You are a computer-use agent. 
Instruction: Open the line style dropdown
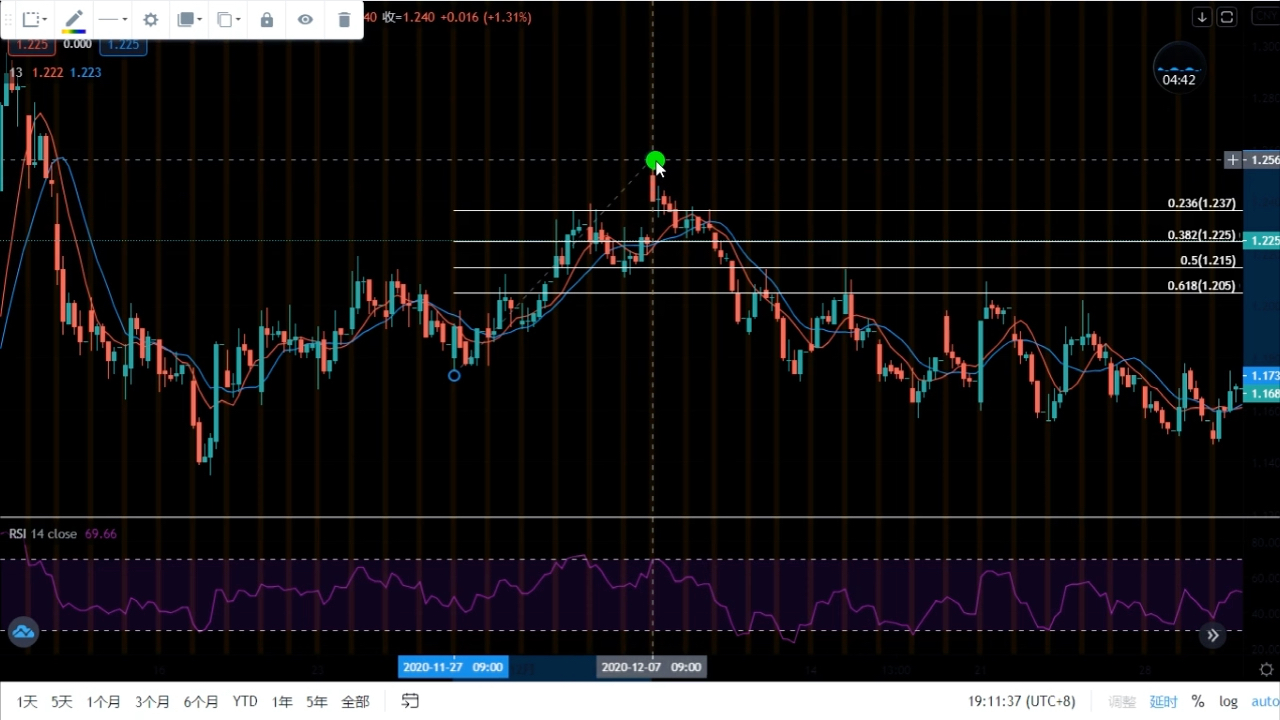click(x=112, y=19)
